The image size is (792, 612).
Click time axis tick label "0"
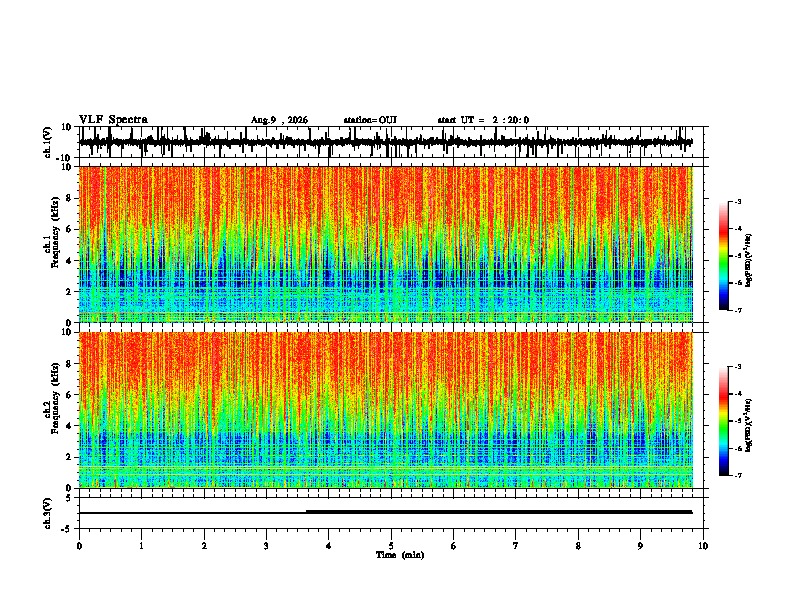(x=79, y=546)
